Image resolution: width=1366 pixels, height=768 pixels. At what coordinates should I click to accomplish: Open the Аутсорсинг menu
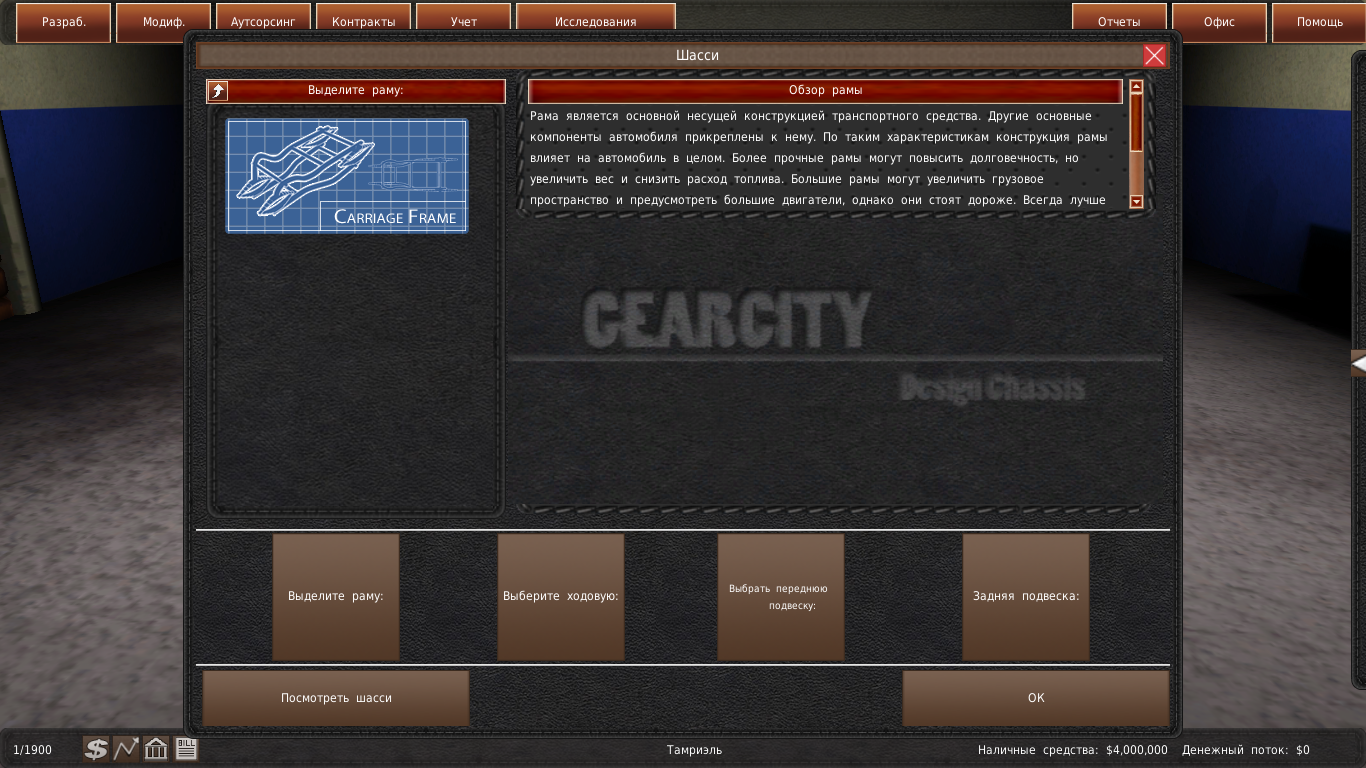(264, 22)
